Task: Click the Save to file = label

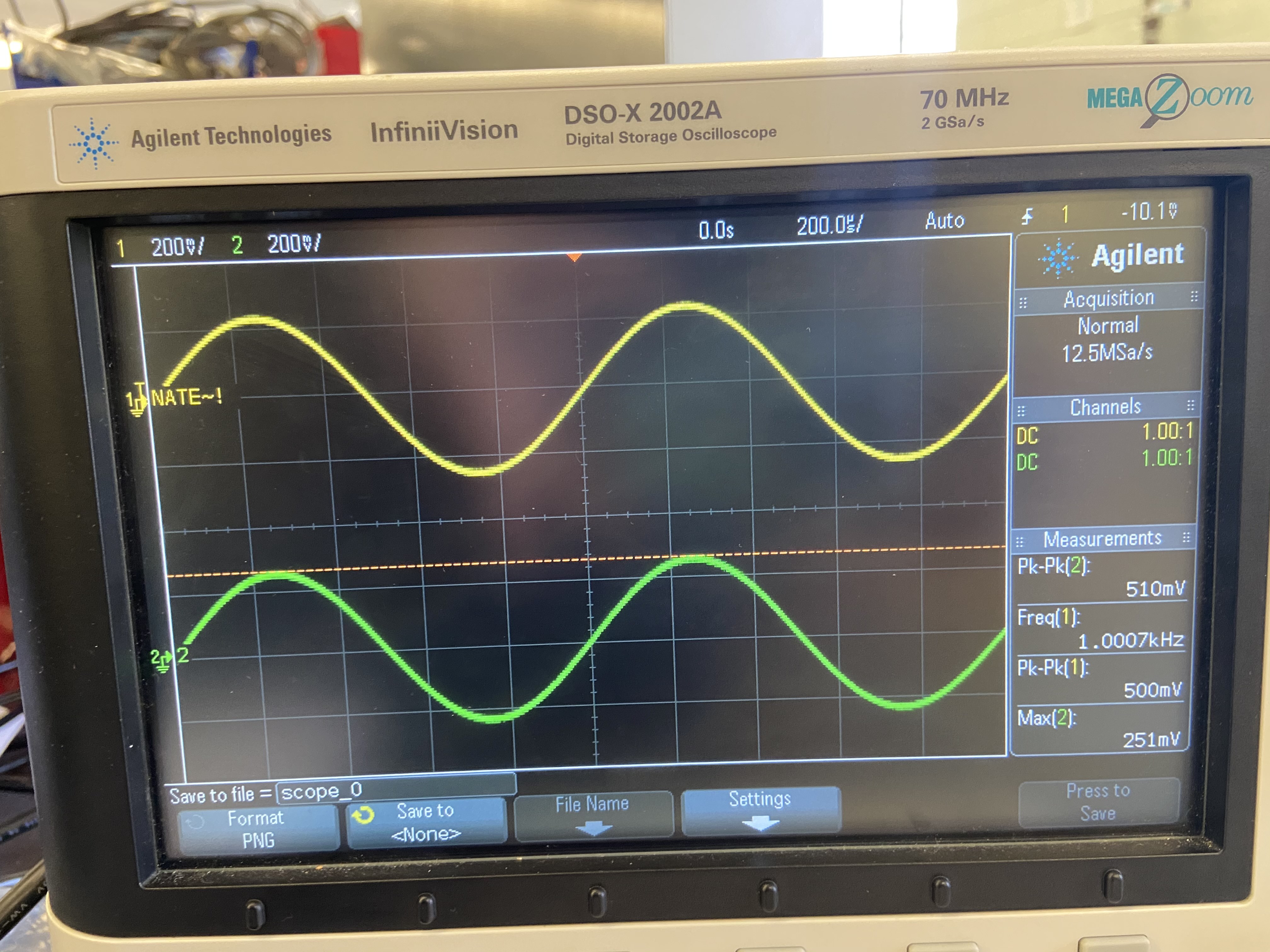Action: pyautogui.click(x=220, y=795)
